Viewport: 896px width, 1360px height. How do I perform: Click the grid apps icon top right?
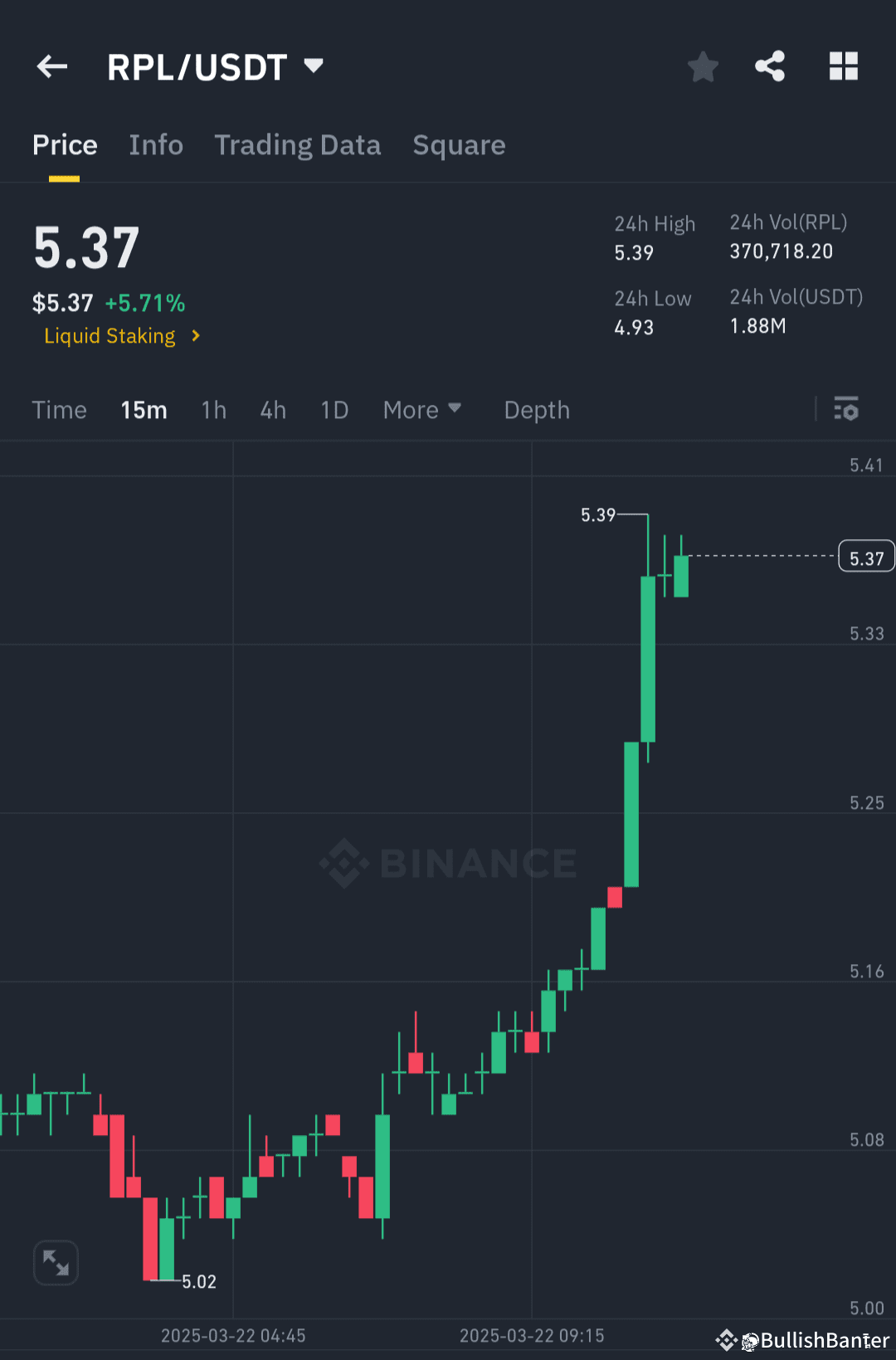844,66
